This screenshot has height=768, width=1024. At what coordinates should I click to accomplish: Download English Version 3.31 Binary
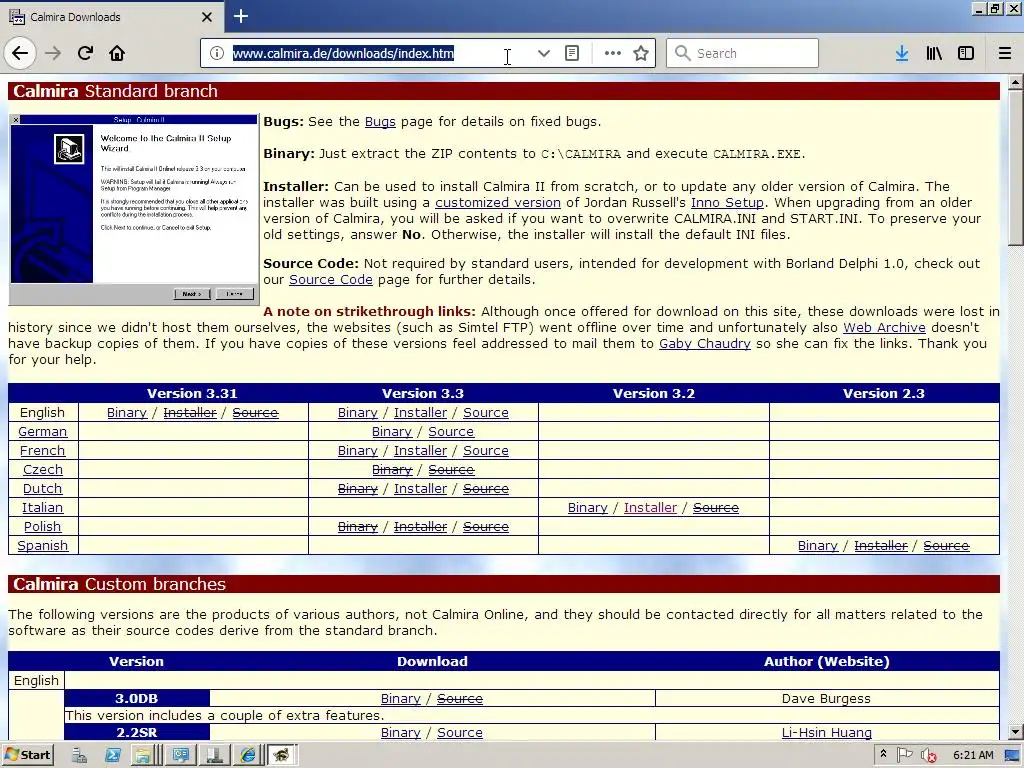tap(127, 413)
